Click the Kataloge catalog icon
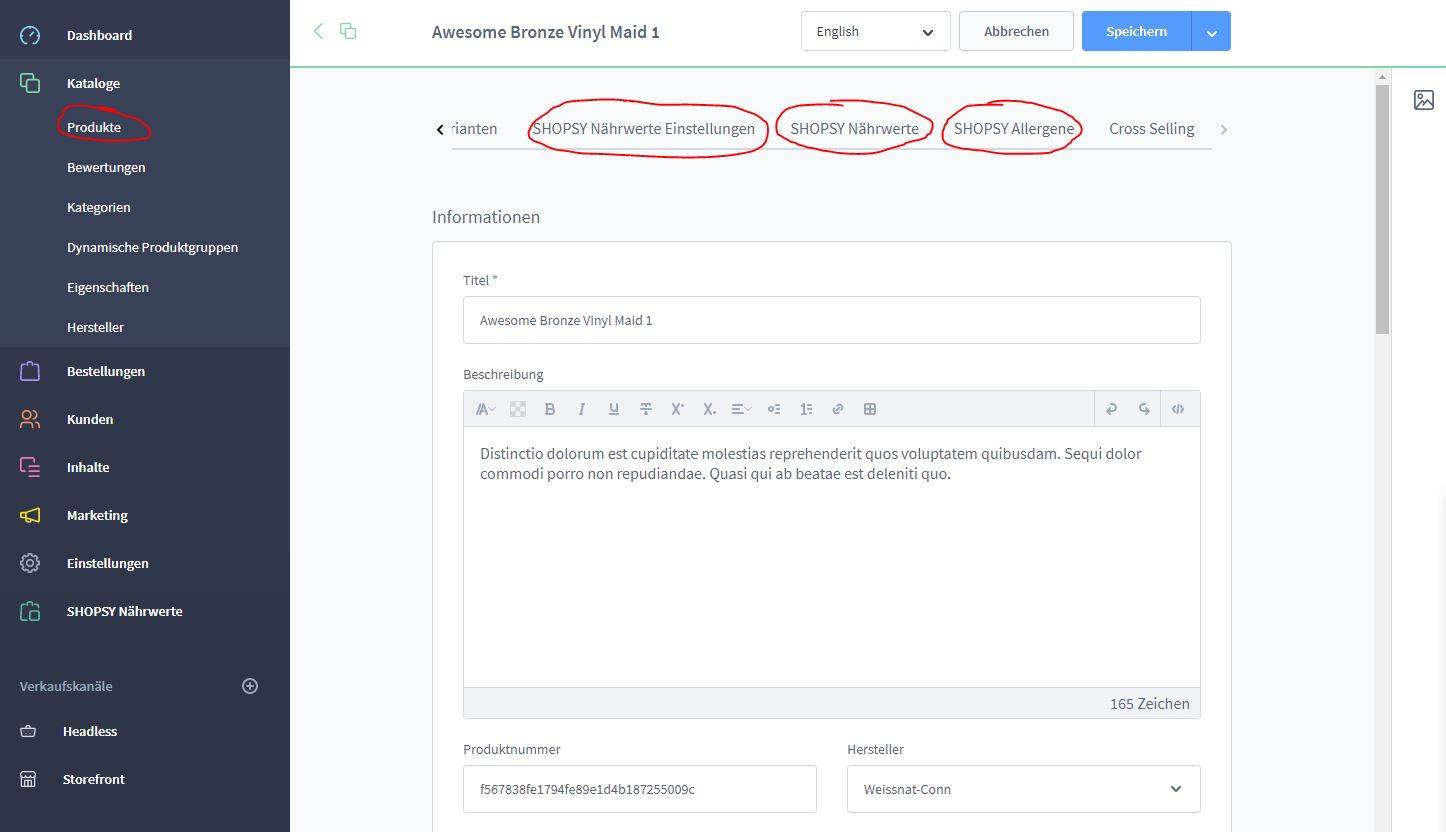The height and width of the screenshot is (832, 1446). click(30, 83)
